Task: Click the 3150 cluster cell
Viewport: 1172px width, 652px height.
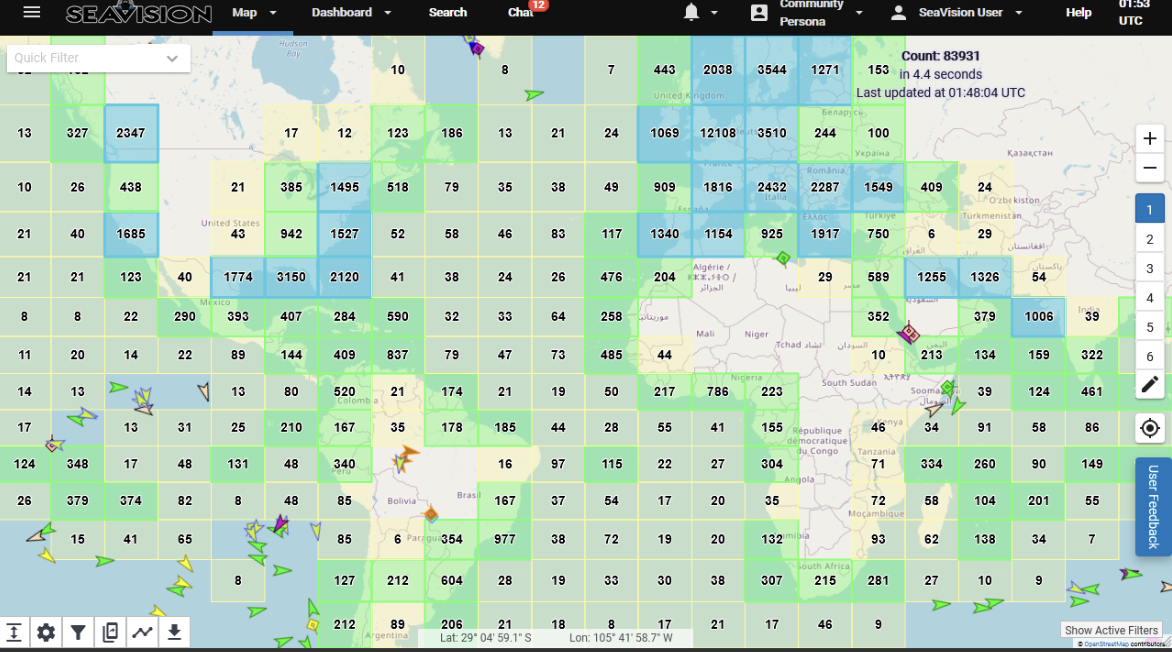Action: tap(291, 277)
